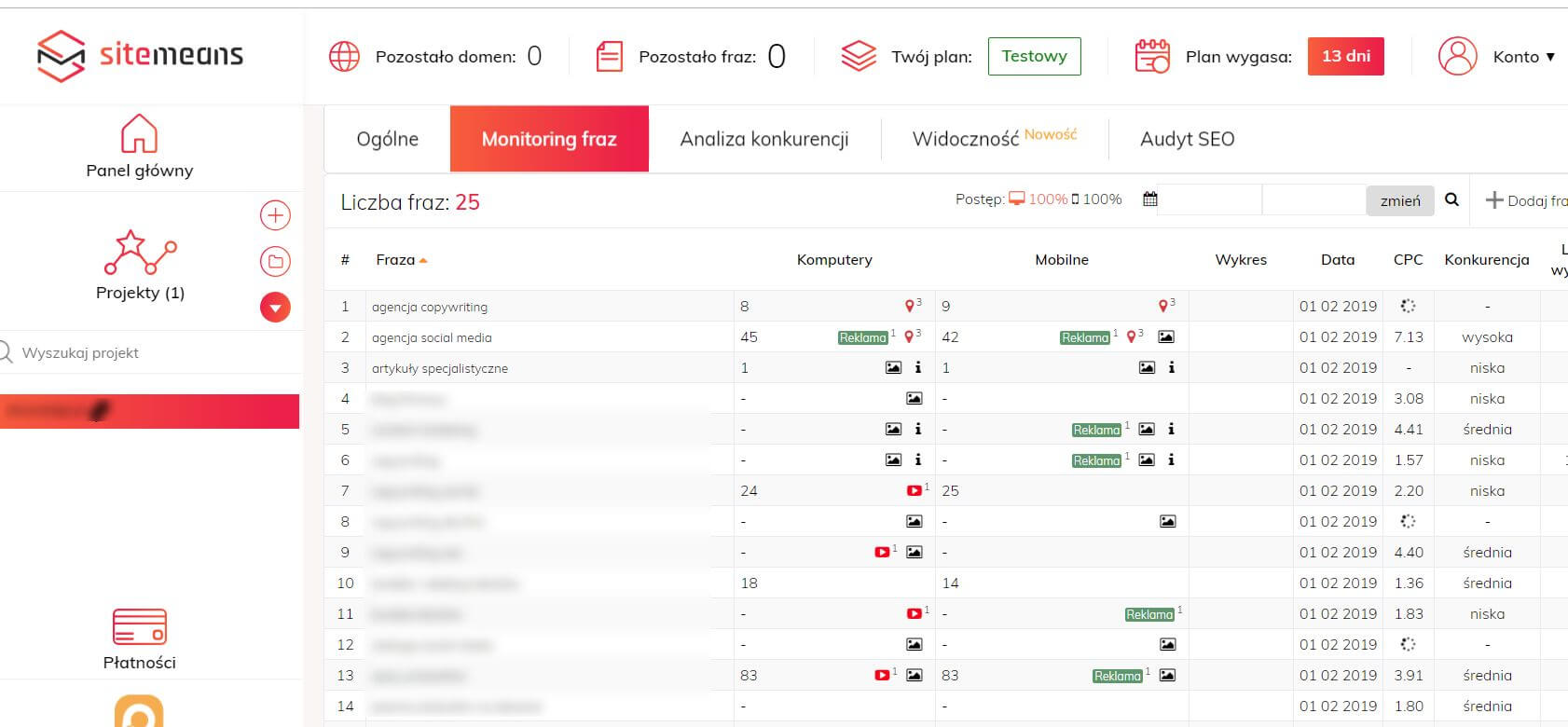Click image icon in row 4 Komputery
Image resolution: width=1568 pixels, height=727 pixels.
click(914, 398)
